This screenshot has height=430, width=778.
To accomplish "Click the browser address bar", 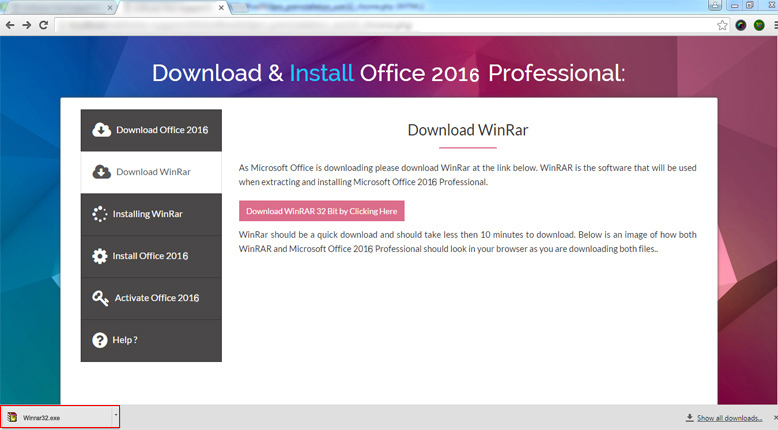I will tap(380, 25).
